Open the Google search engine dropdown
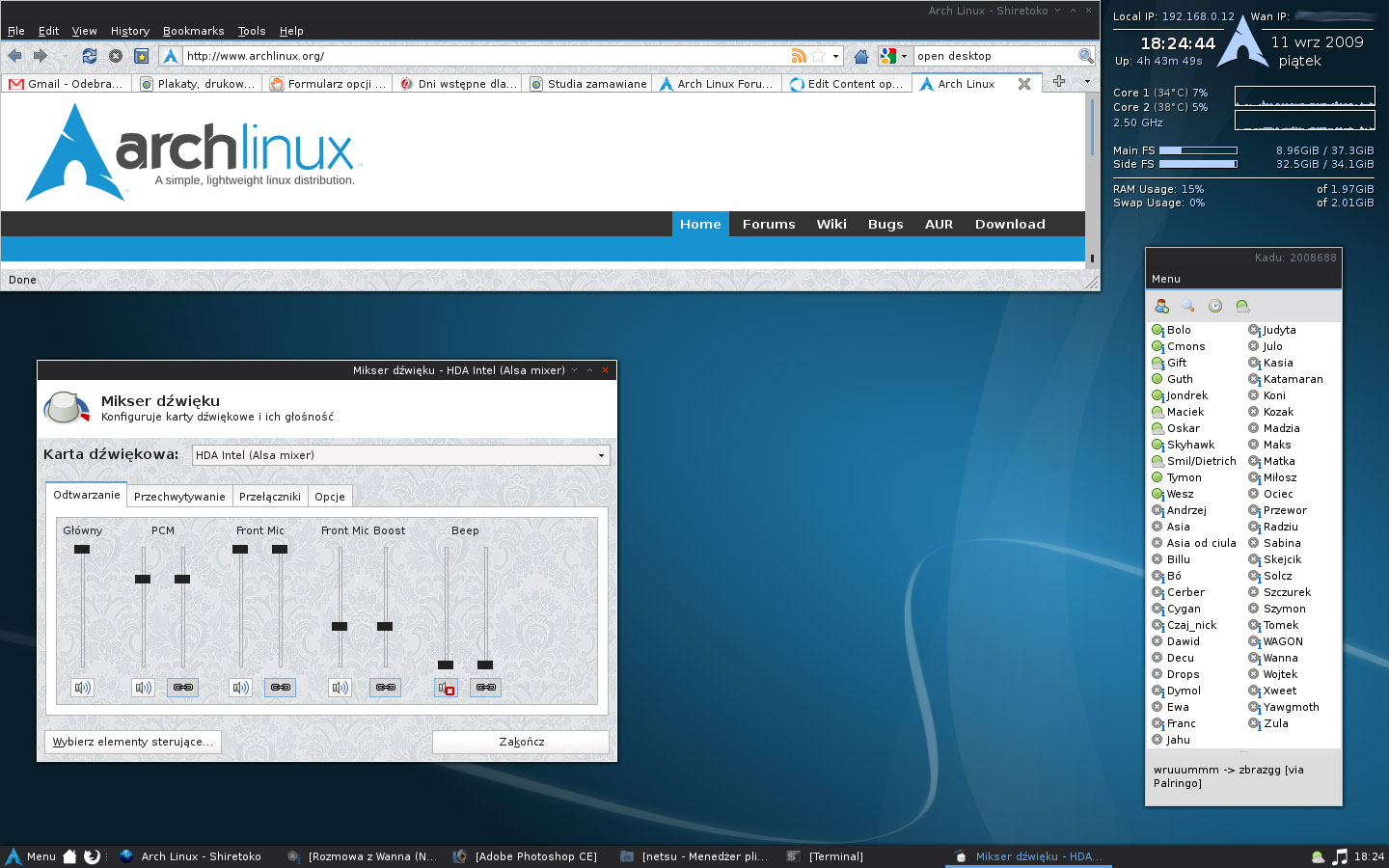The image size is (1389, 868). point(894,56)
